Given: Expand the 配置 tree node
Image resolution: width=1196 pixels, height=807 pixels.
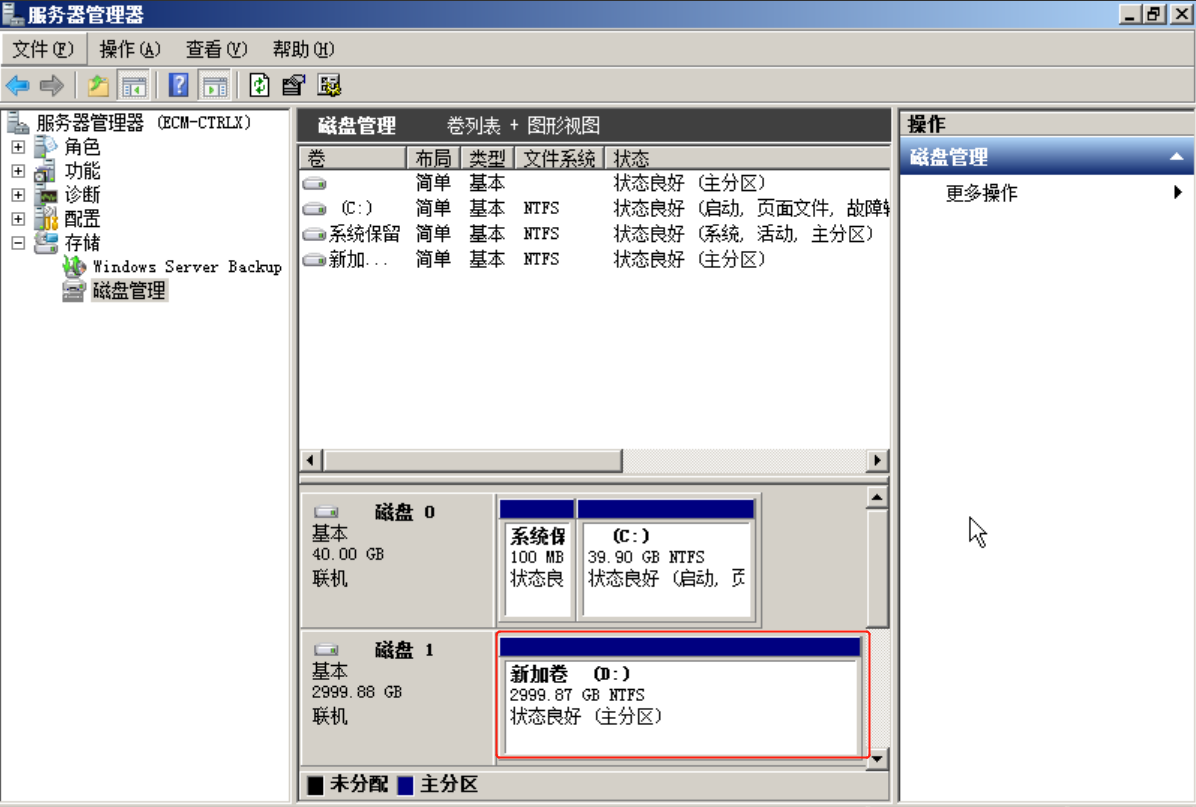Looking at the screenshot, I should pos(18,219).
